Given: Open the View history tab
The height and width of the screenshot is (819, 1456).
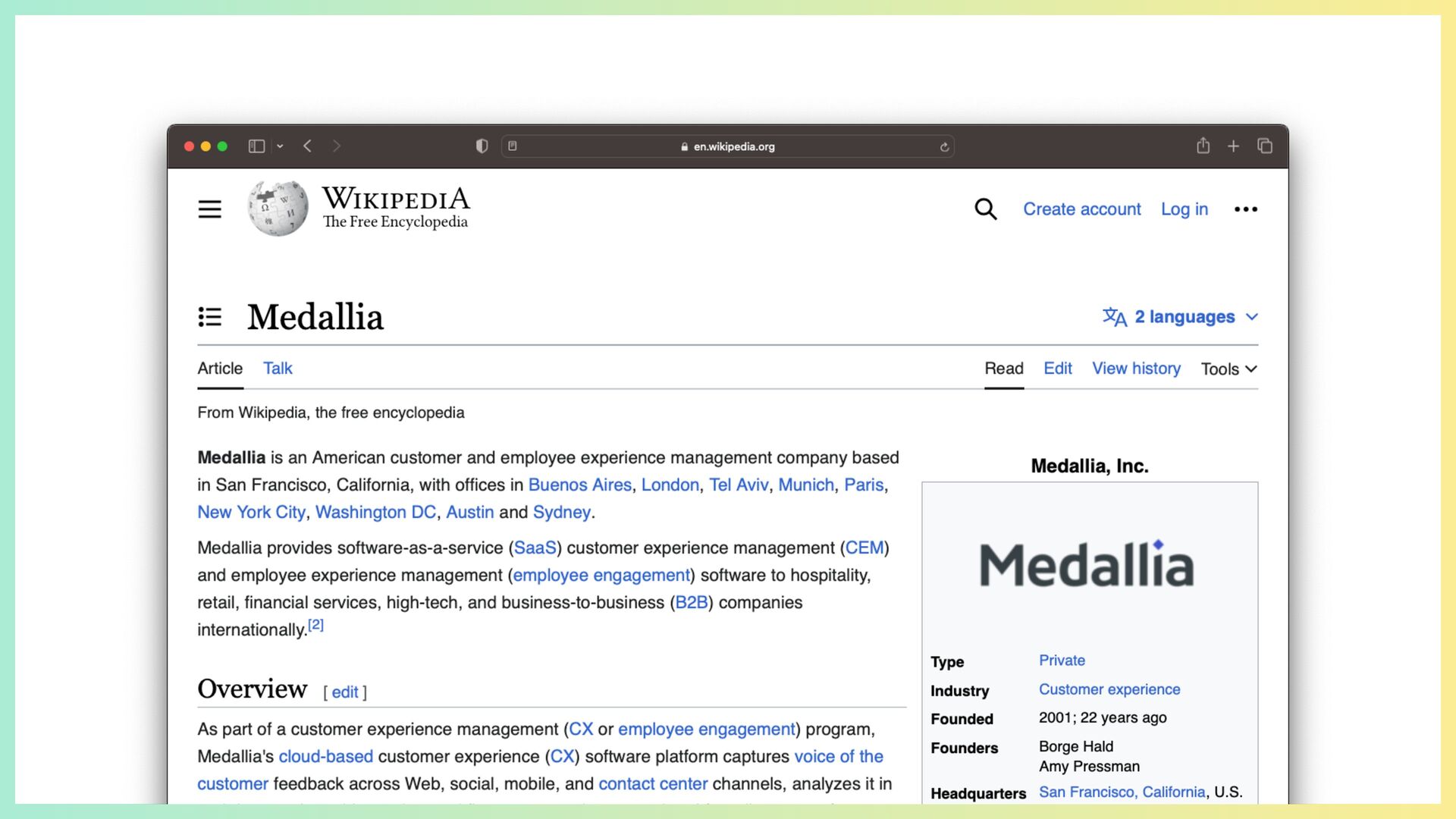Looking at the screenshot, I should [x=1136, y=369].
